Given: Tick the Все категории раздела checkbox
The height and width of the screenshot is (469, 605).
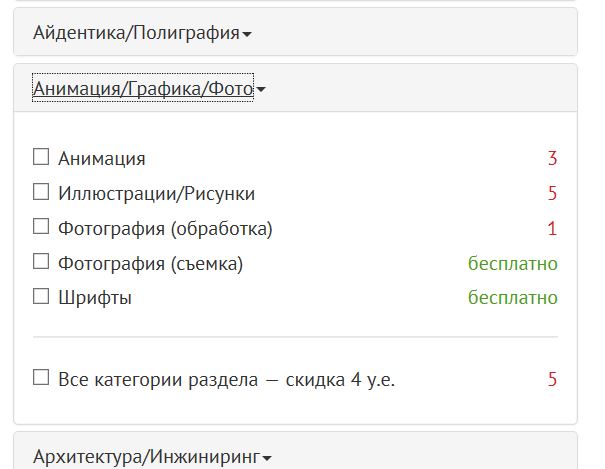Looking at the screenshot, I should click(41, 378).
